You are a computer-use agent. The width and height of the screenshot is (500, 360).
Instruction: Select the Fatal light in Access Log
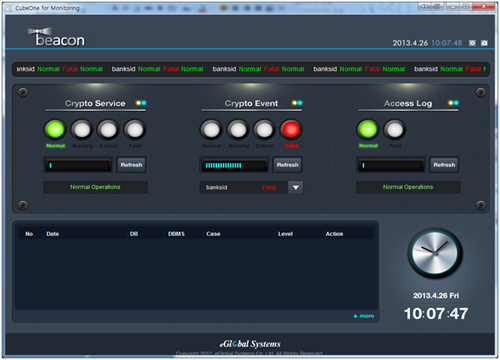pos(395,130)
